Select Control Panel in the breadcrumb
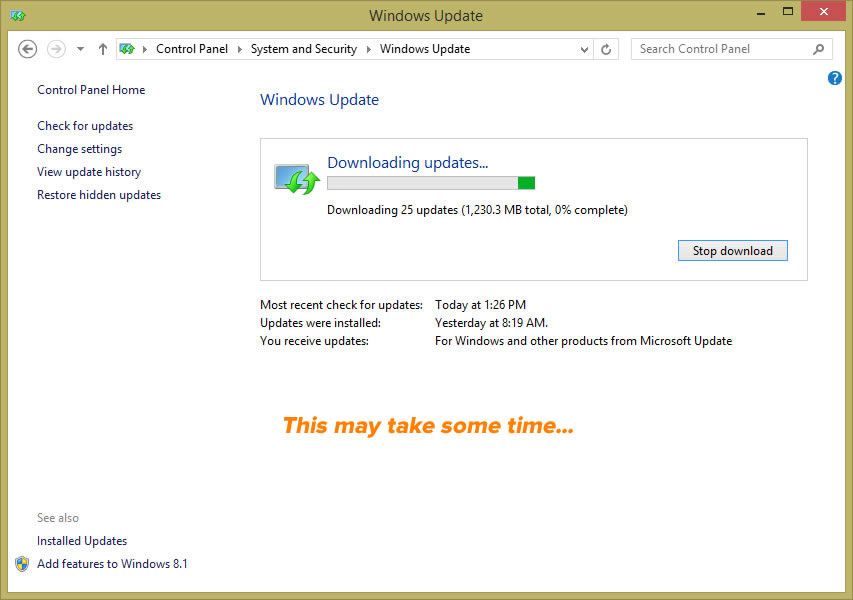853x600 pixels. 192,49
